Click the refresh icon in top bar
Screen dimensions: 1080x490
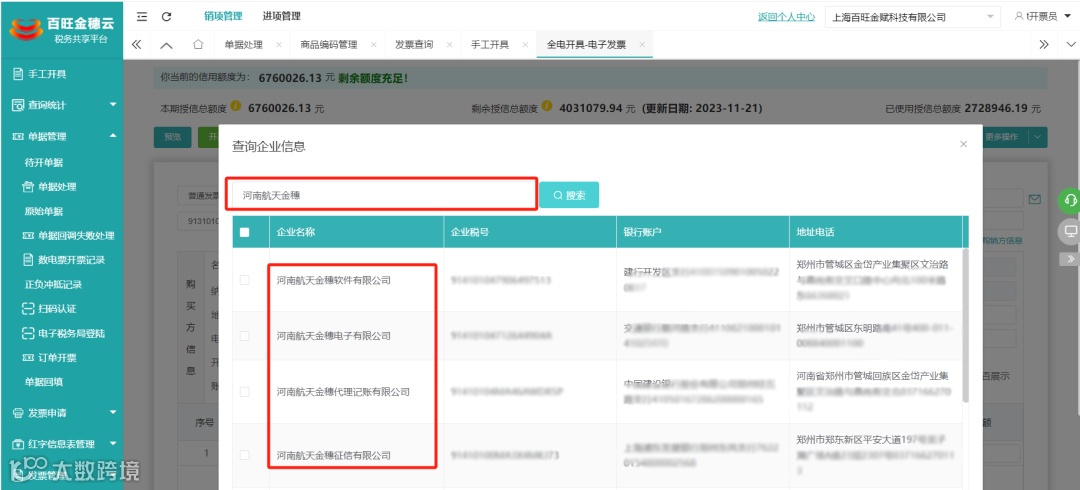click(x=166, y=16)
